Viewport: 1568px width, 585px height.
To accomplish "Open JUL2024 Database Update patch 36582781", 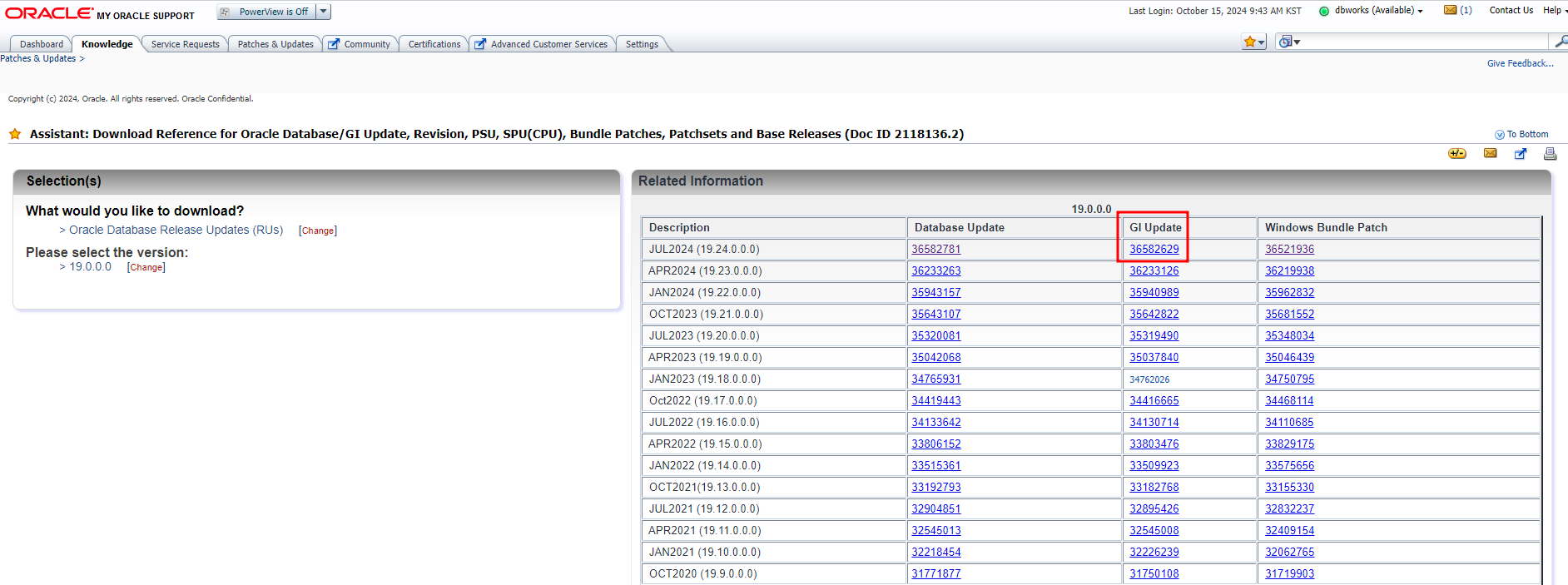I will coord(936,249).
